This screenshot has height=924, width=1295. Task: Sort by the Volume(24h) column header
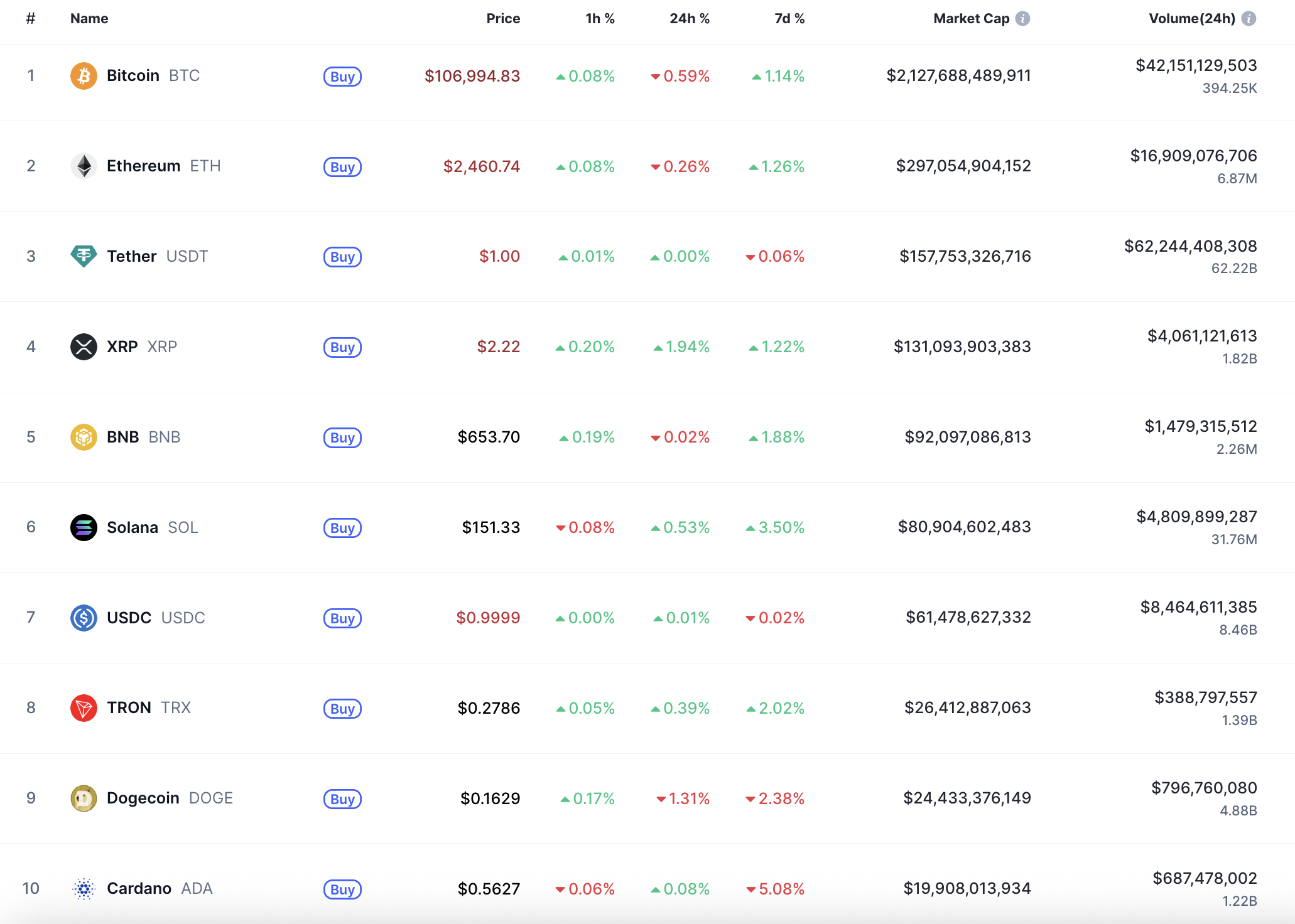pyautogui.click(x=1192, y=19)
